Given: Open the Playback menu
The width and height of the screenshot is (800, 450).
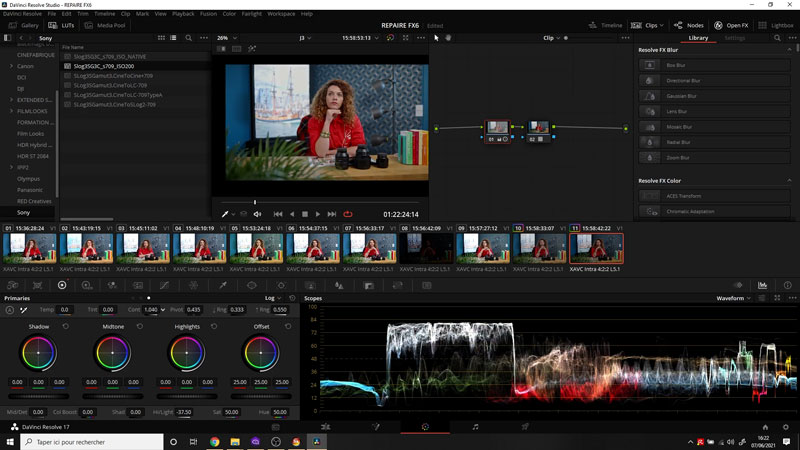Looking at the screenshot, I should coord(183,14).
